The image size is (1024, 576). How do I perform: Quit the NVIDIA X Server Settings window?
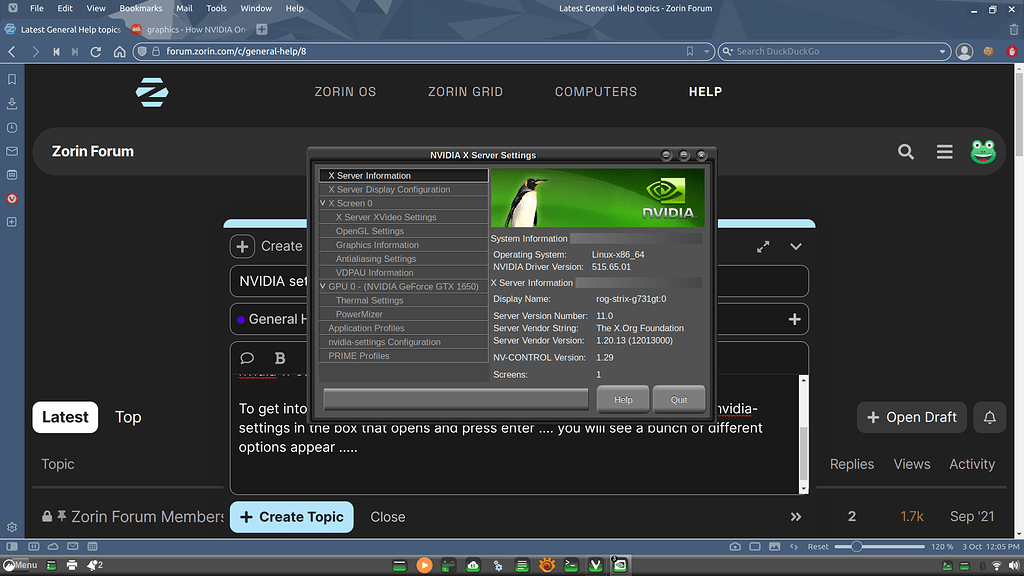click(678, 399)
